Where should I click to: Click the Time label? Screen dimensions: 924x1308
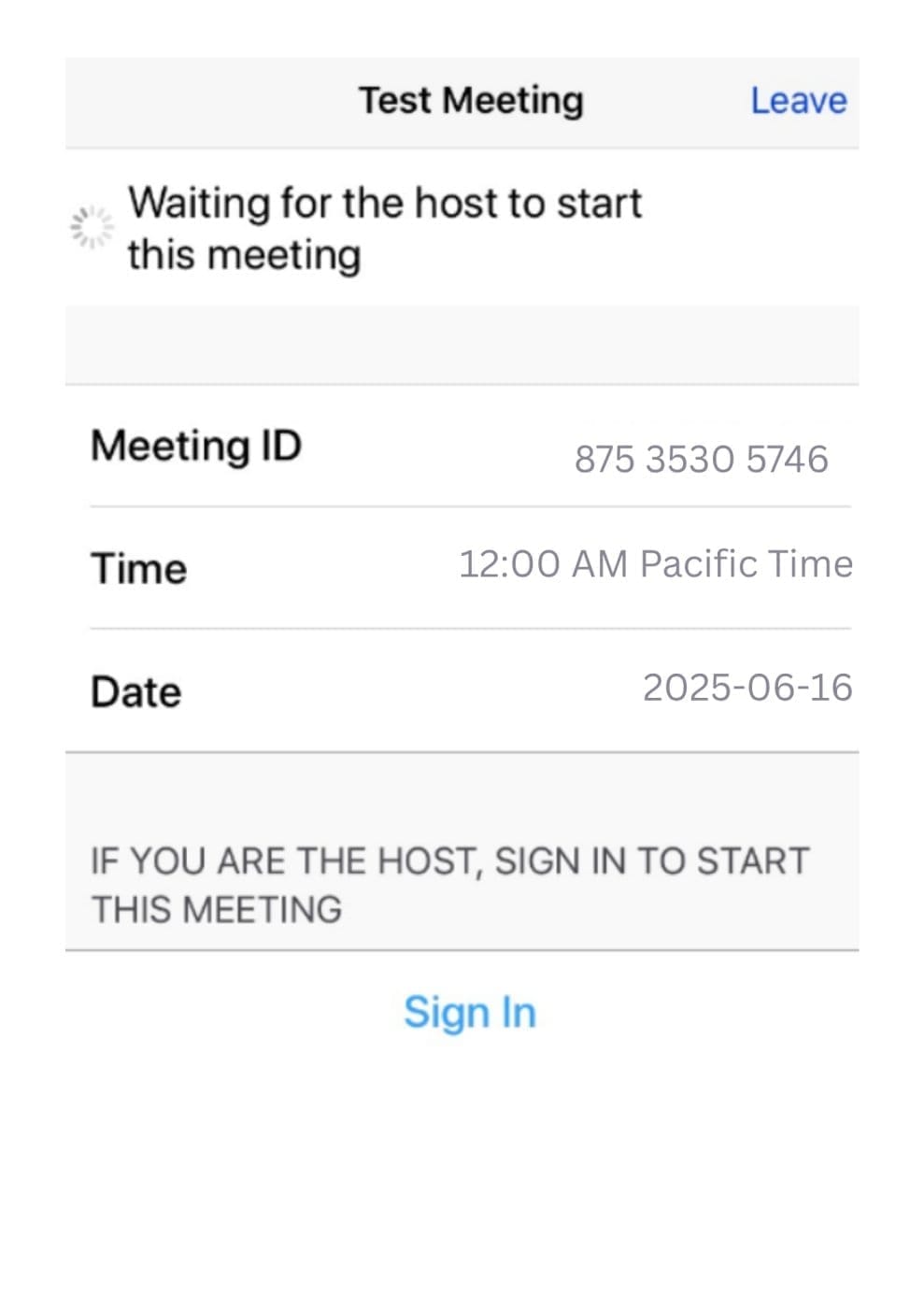point(139,568)
